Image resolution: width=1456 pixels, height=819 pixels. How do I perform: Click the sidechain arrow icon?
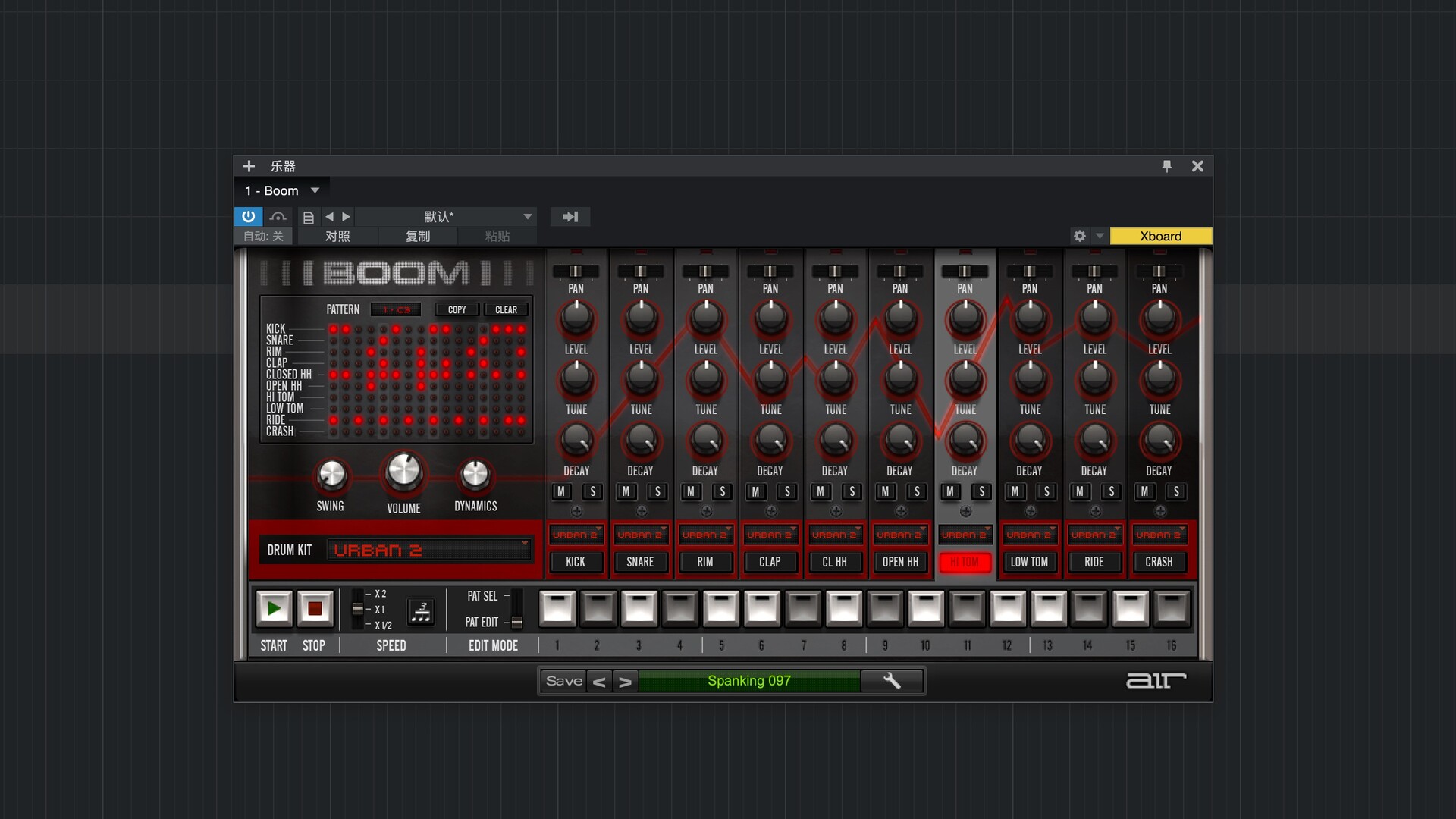(x=570, y=217)
